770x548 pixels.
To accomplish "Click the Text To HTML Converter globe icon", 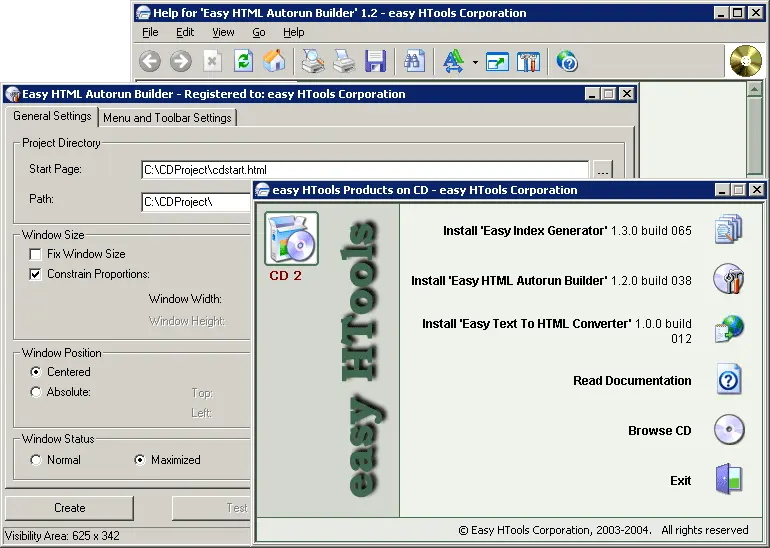I will coord(729,329).
